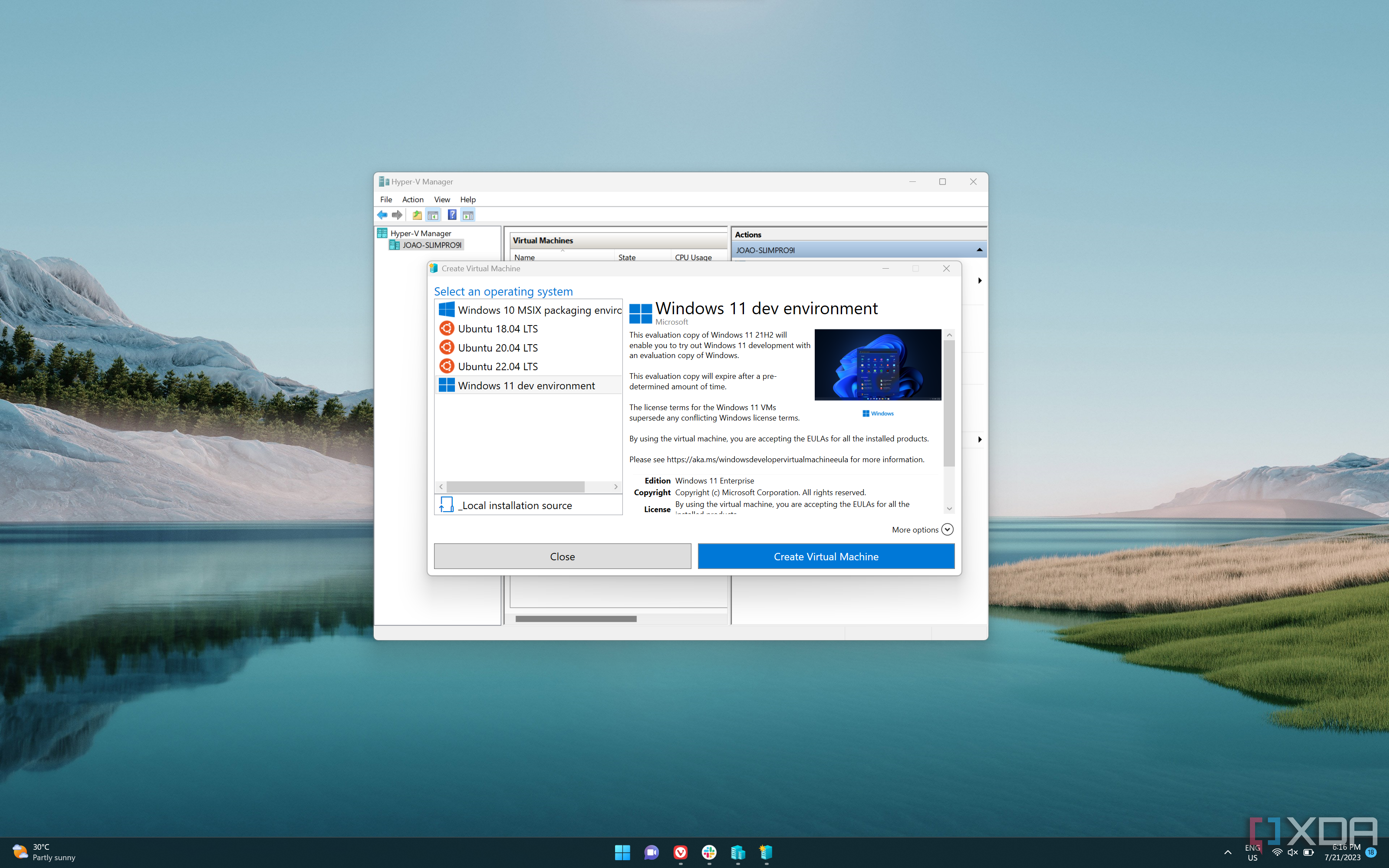
Task: Expand the right panel arrow in Actions
Action: [x=979, y=280]
